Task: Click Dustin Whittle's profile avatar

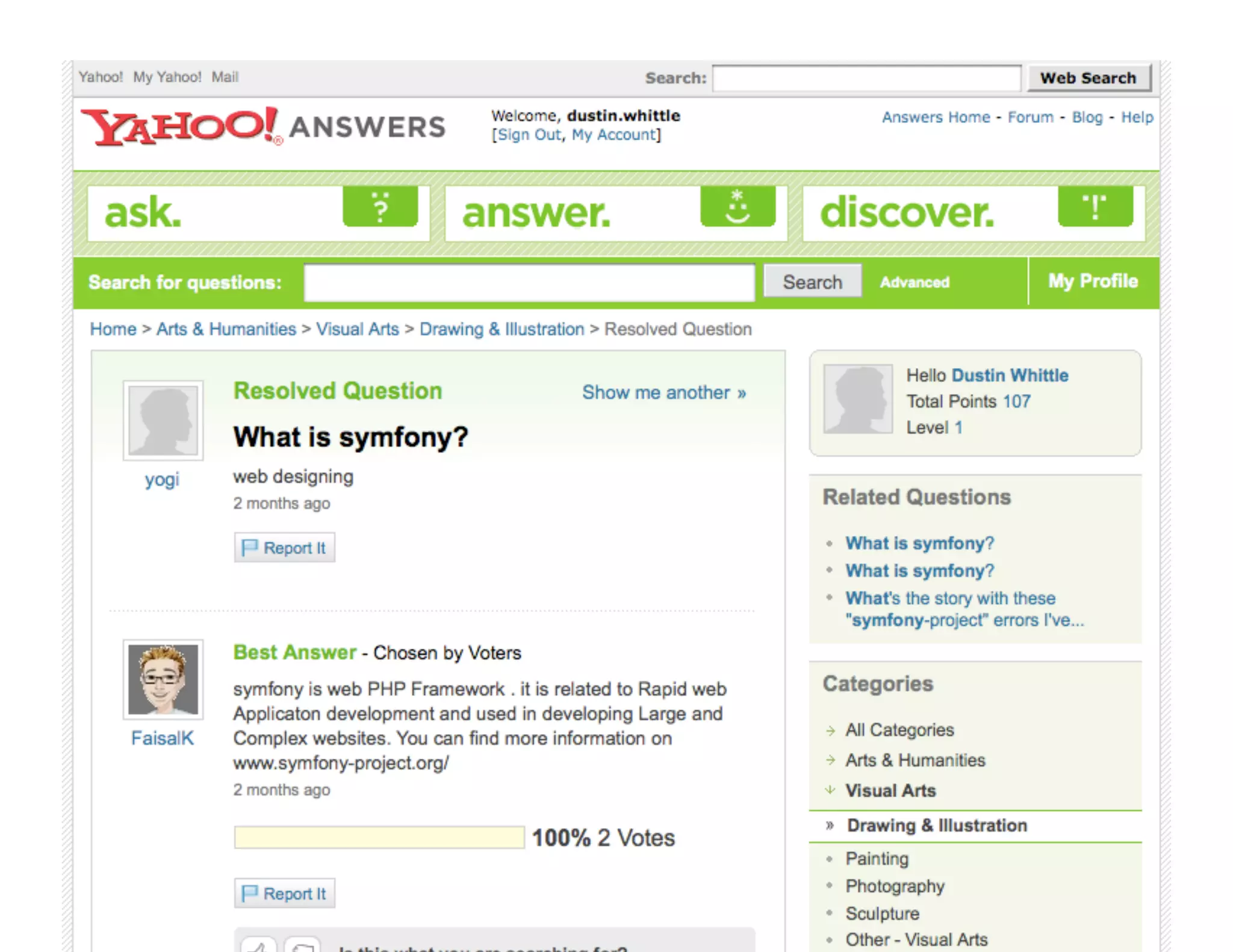Action: point(858,398)
